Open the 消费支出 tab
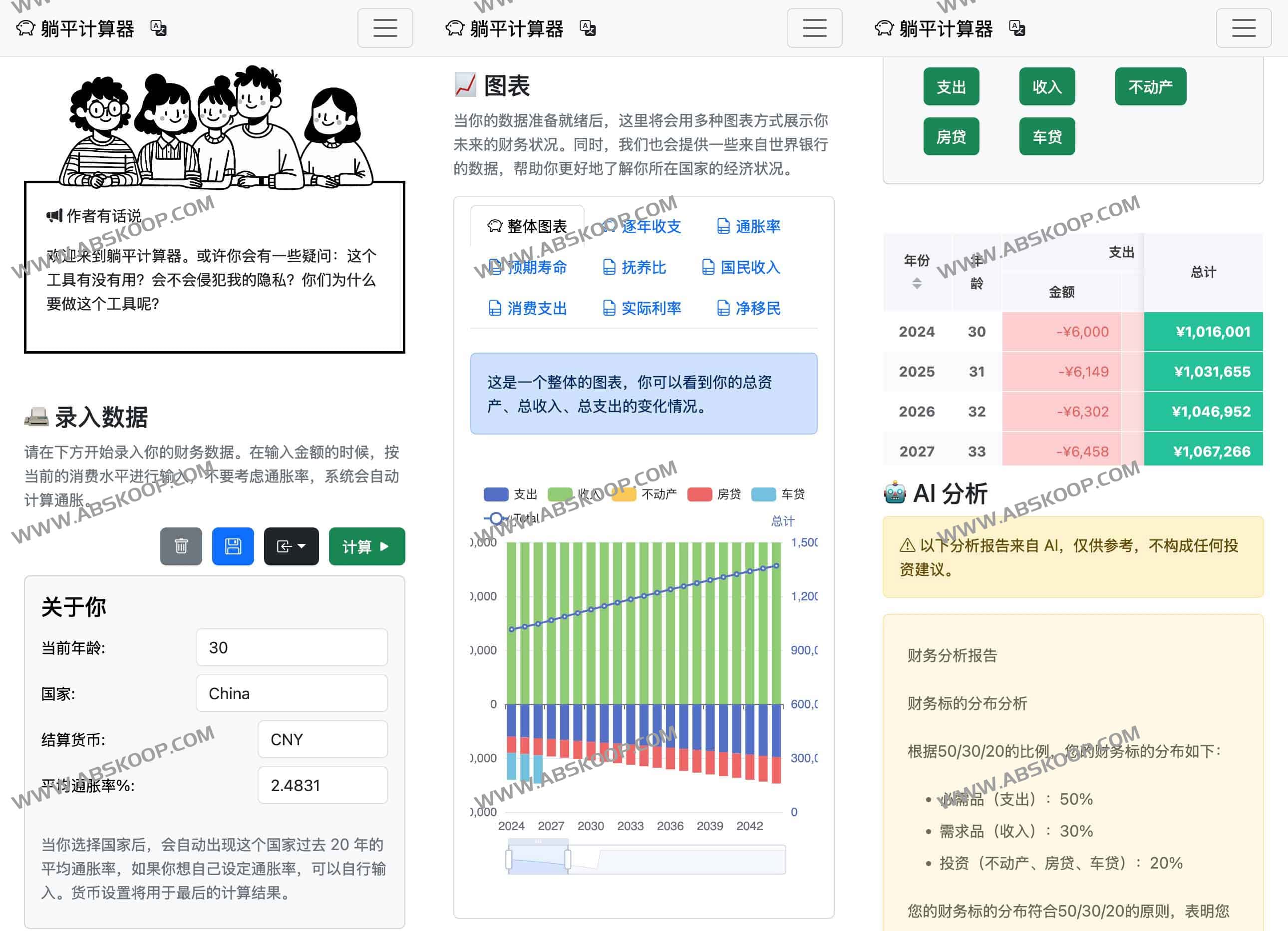The height and width of the screenshot is (931, 1288). 528,308
